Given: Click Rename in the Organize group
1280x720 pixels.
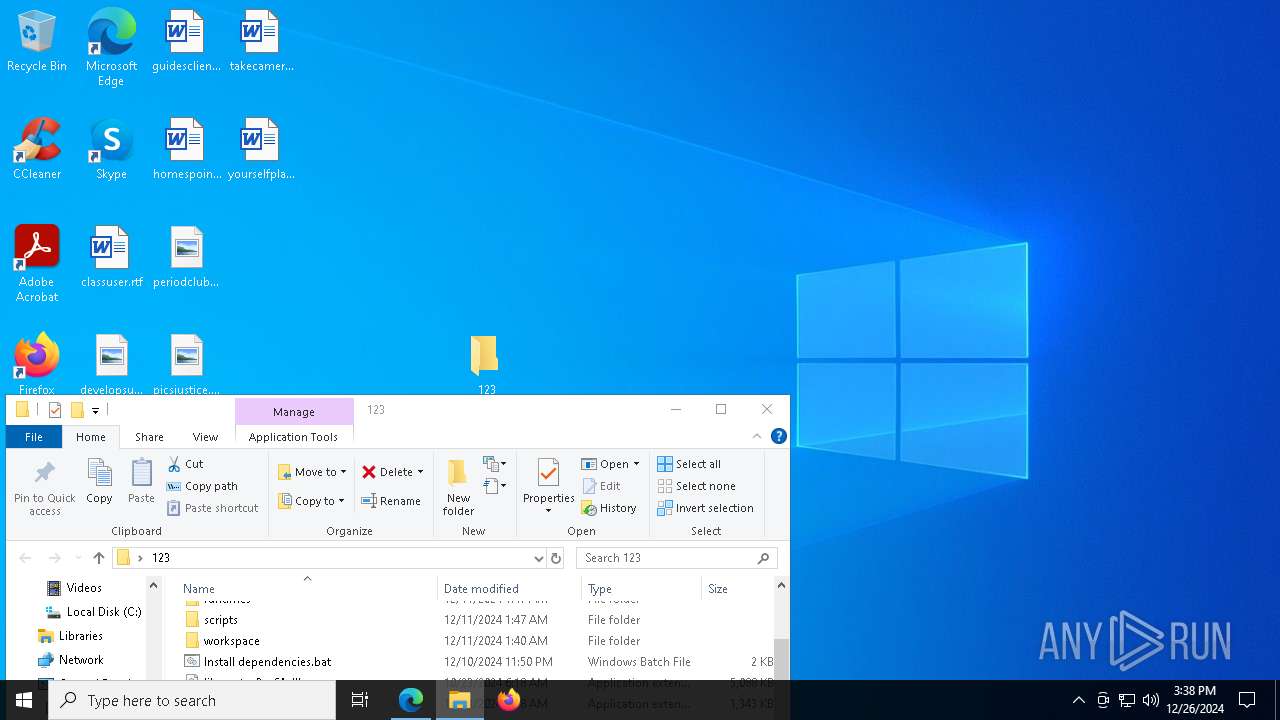Looking at the screenshot, I should pos(390,501).
